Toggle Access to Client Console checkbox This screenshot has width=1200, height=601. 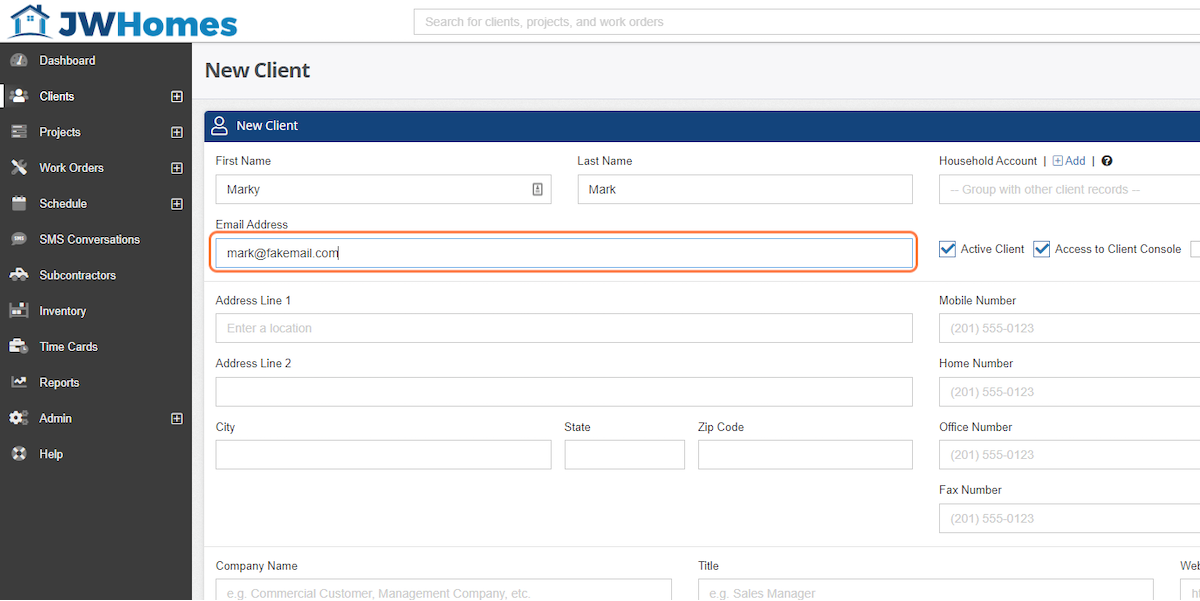tap(1042, 249)
